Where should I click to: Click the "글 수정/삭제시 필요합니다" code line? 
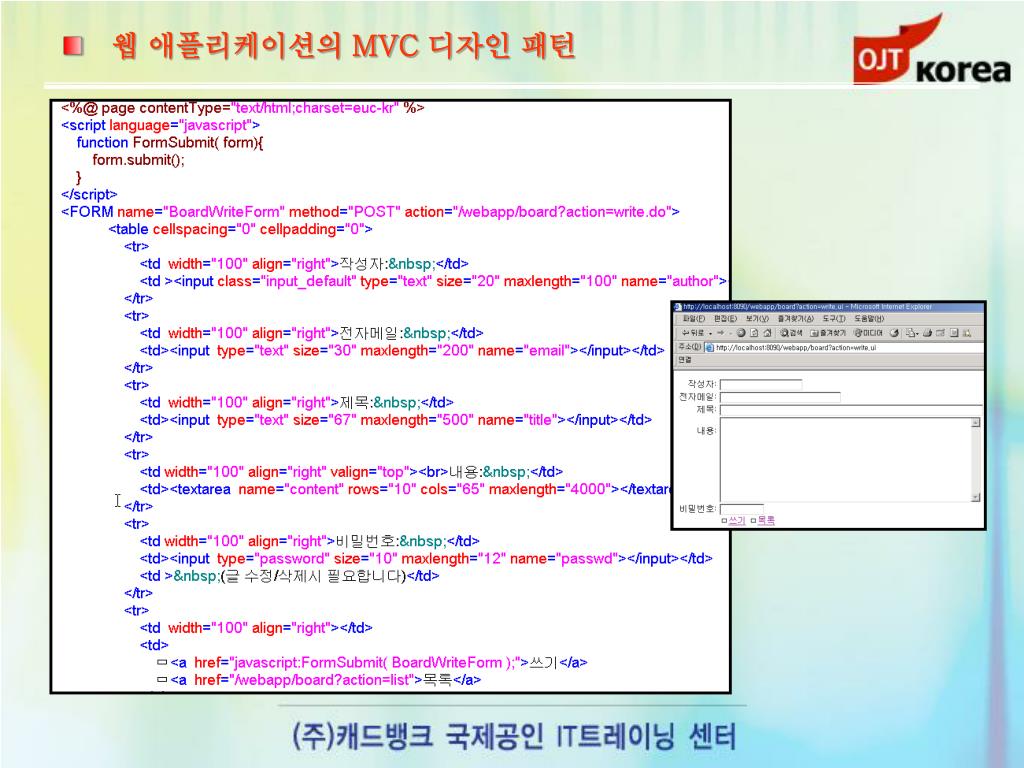(289, 576)
